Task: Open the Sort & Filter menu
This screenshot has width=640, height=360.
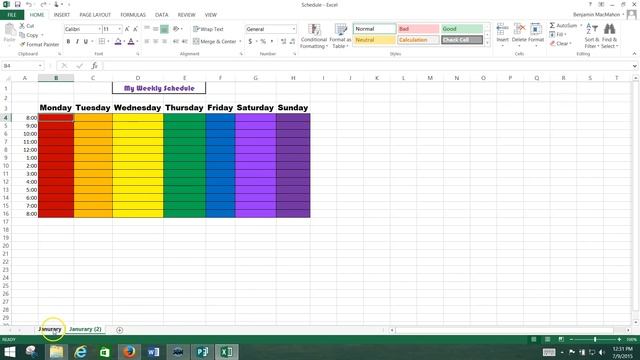Action: coord(591,36)
